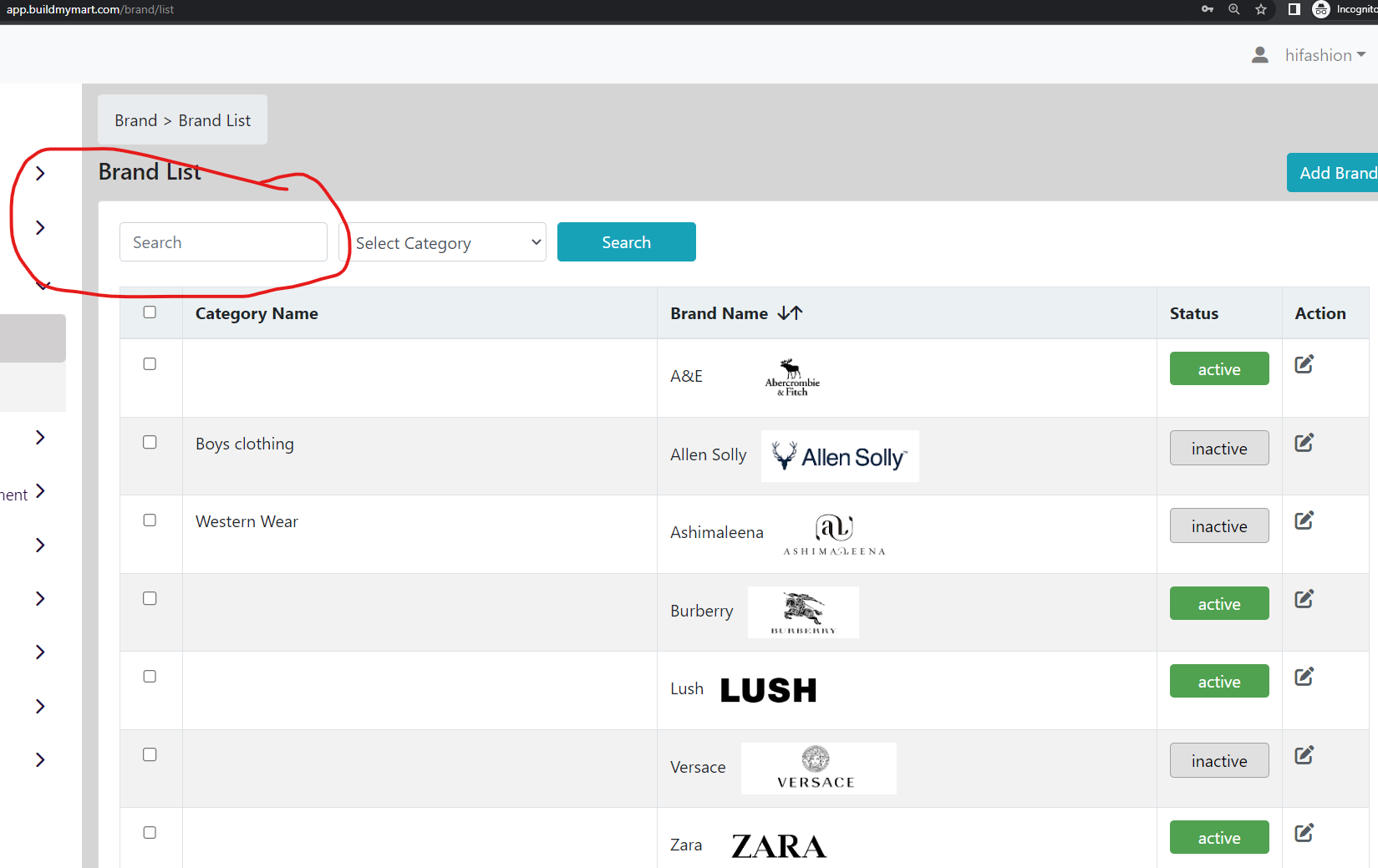Click the Burberry row edit icon

(x=1304, y=599)
